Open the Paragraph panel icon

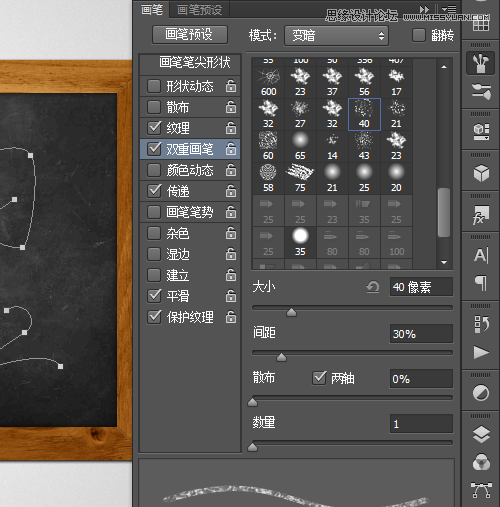[x=481, y=283]
